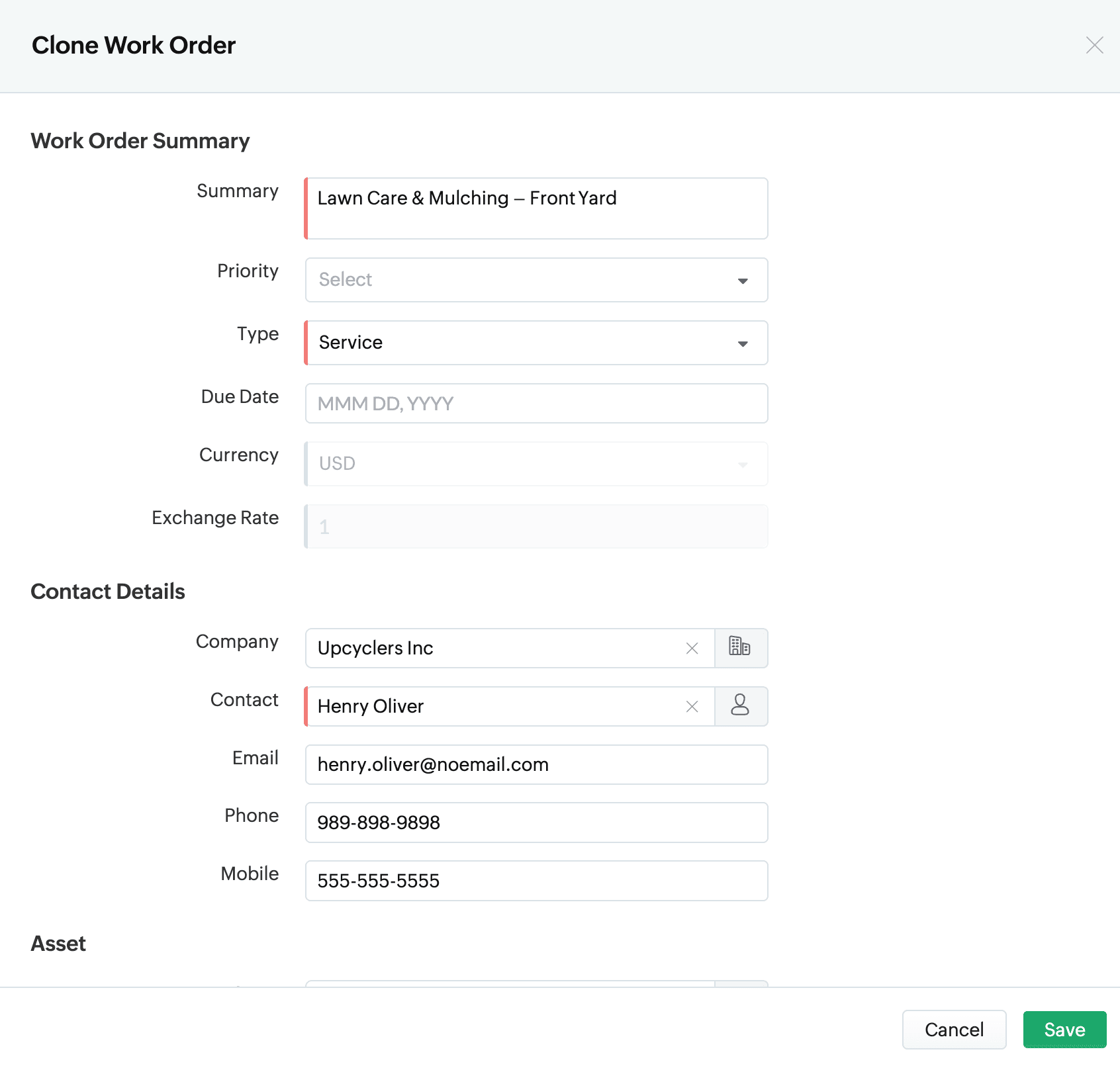Open the company lookup building icon

(740, 648)
